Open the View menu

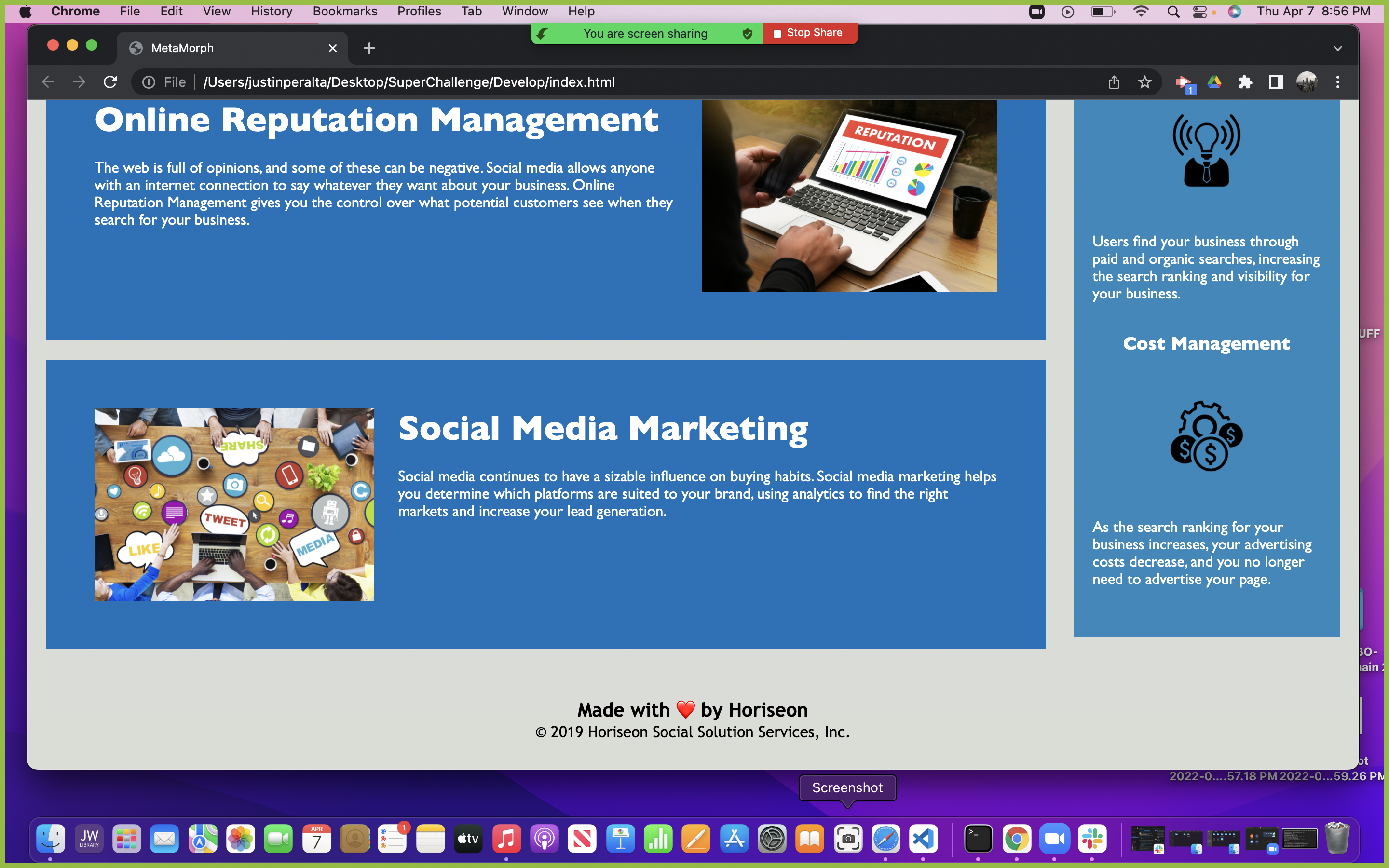(x=217, y=11)
